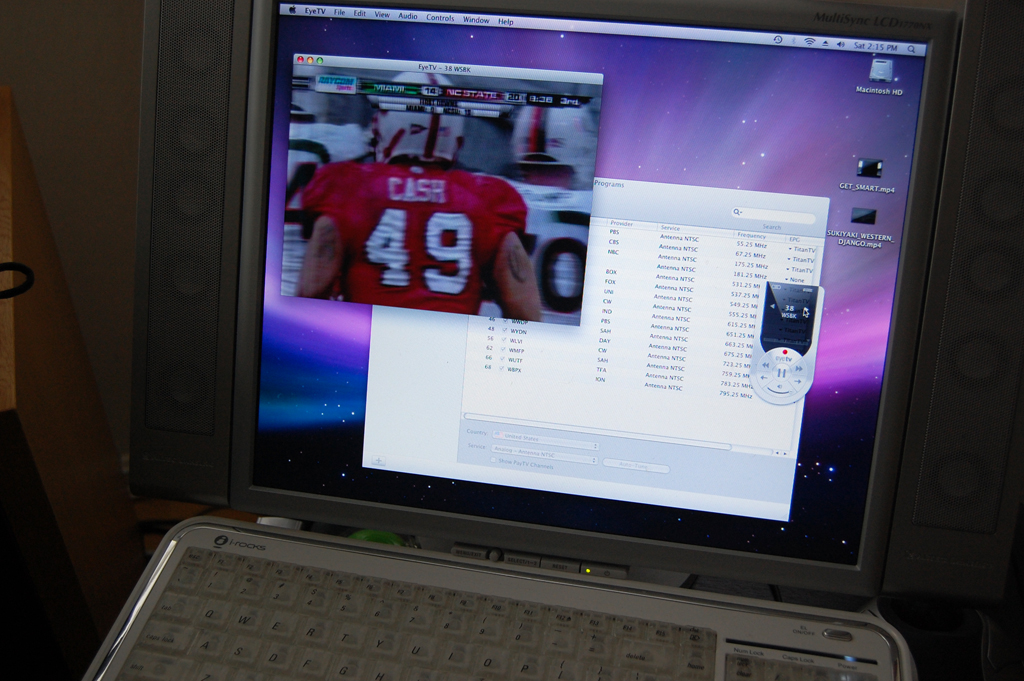Open EPG dropdown for the 175.25 MHz row
The height and width of the screenshot is (681, 1024).
[x=800, y=270]
